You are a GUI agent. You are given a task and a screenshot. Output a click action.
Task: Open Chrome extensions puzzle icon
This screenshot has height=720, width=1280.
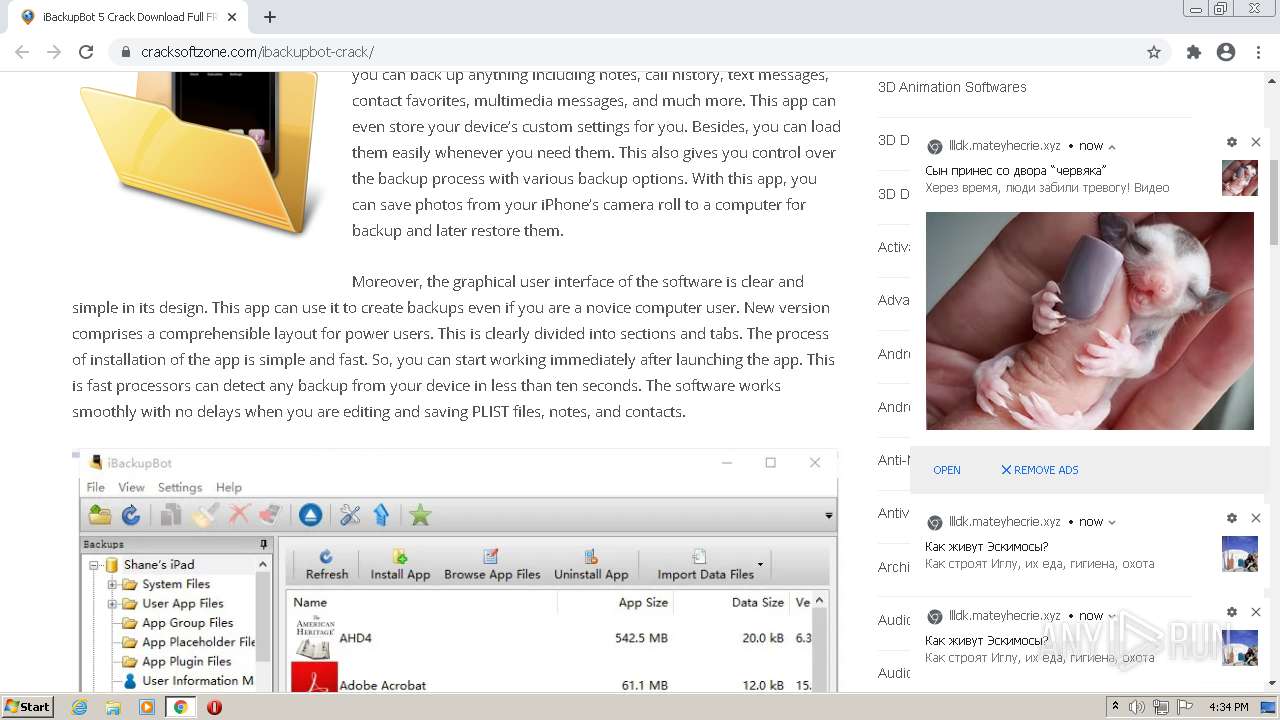1194,52
